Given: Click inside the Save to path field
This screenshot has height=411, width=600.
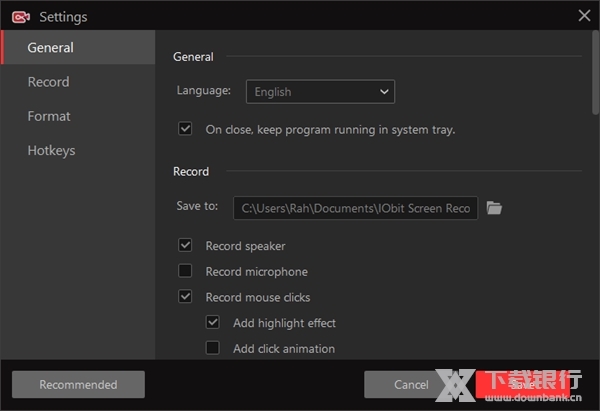Looking at the screenshot, I should 355,208.
